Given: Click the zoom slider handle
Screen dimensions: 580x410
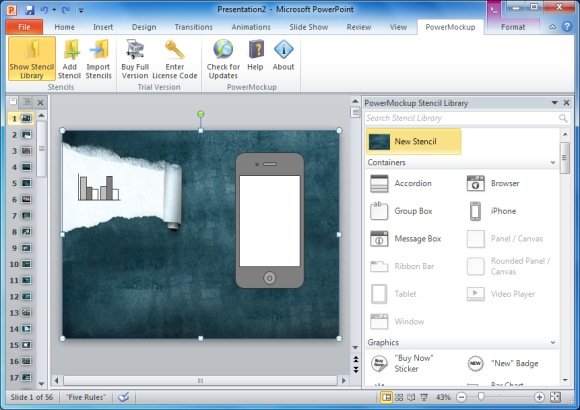Looking at the screenshot, I should (x=481, y=397).
